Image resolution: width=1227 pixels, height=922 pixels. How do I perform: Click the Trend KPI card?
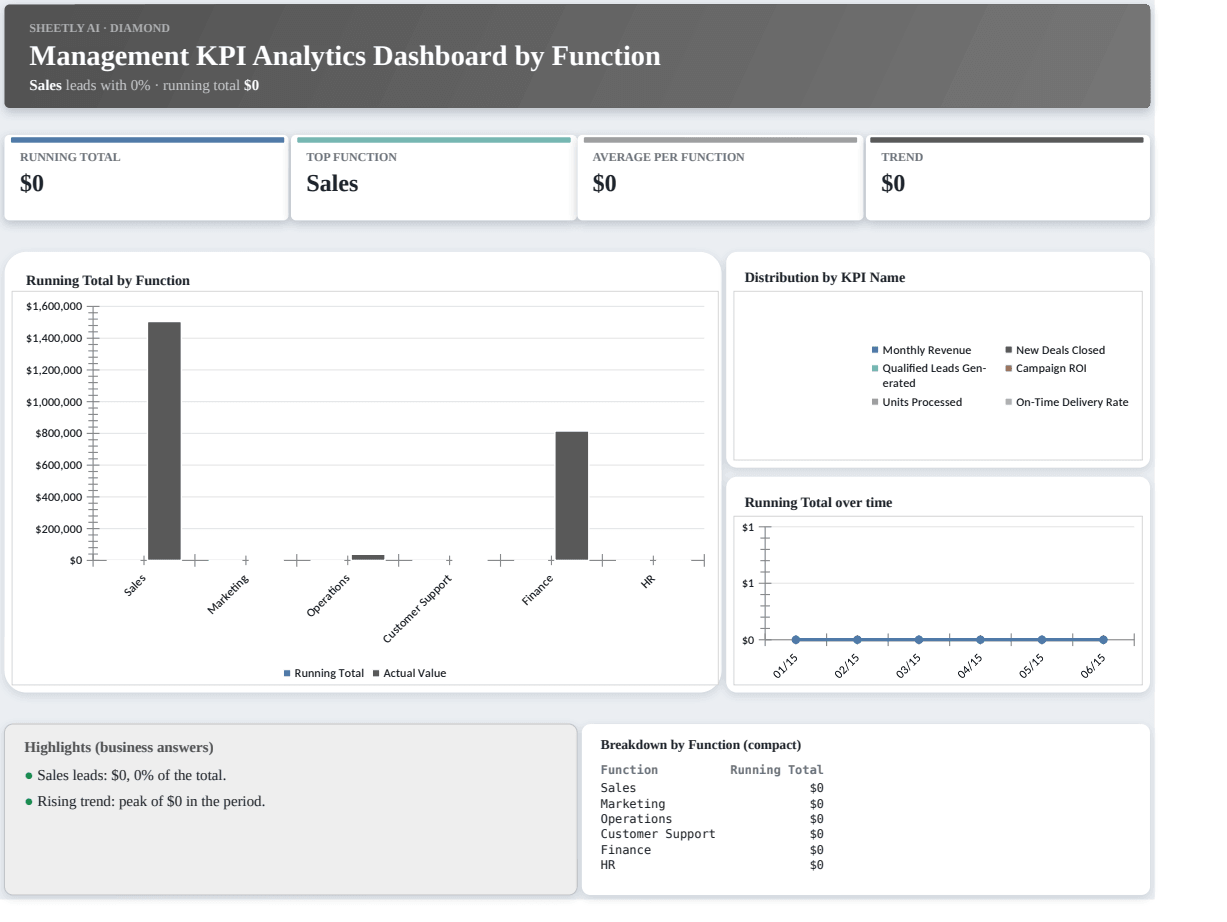pyautogui.click(x=1008, y=179)
